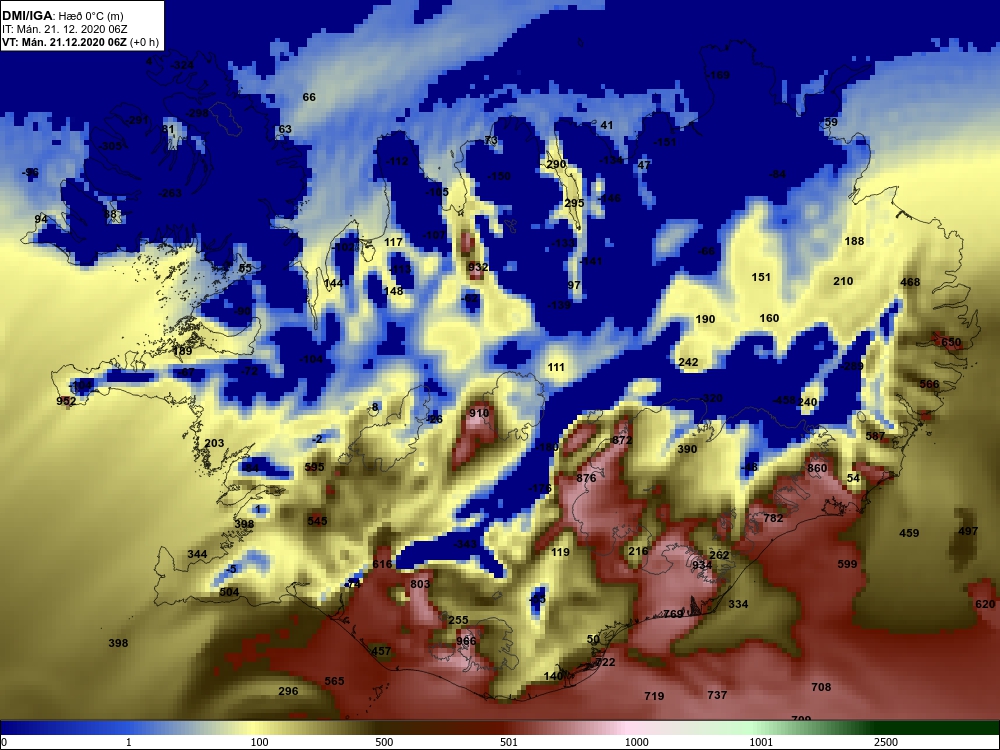
Task: Click the map value 497
Action: [x=968, y=531]
